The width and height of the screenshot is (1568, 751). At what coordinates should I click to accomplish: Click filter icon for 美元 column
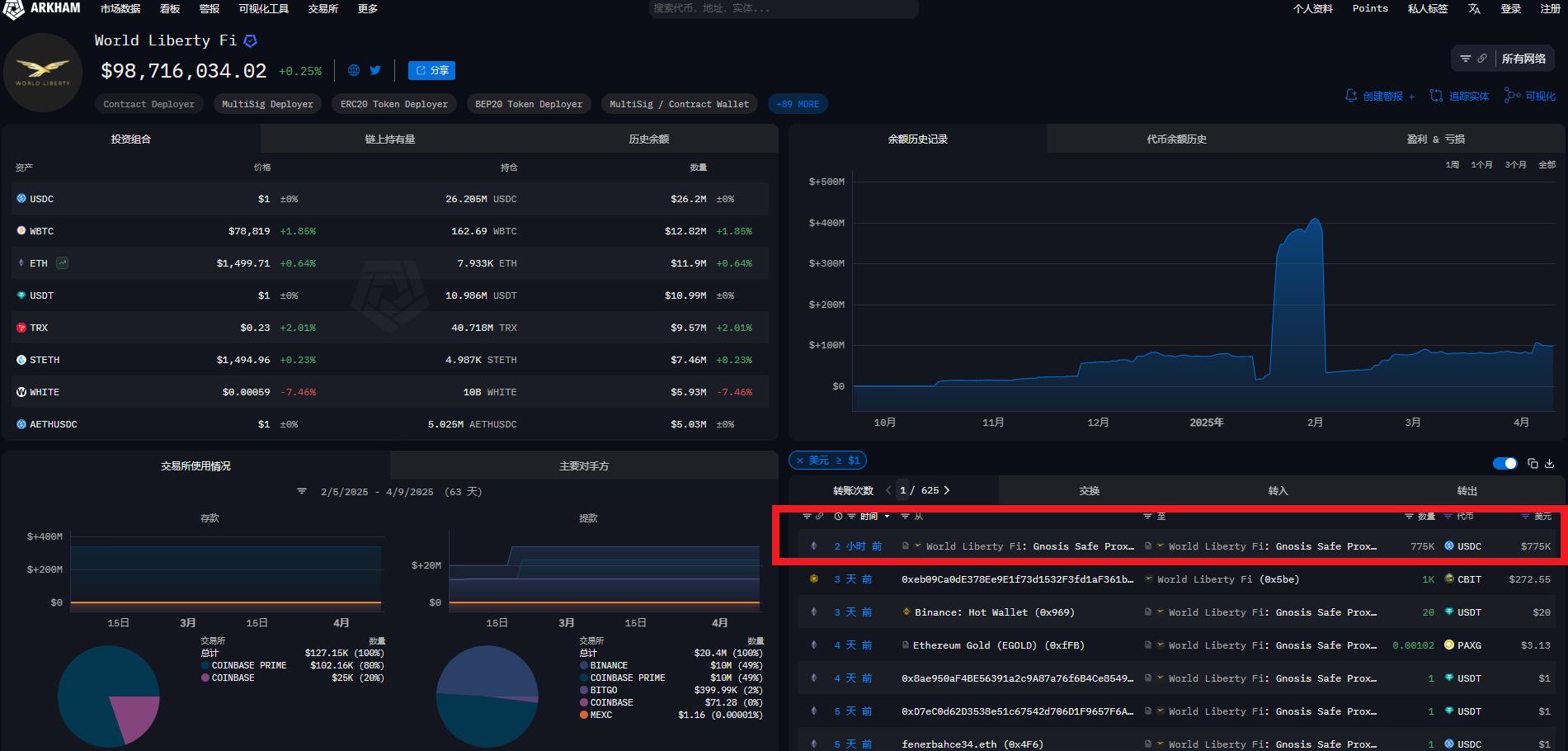coord(1525,517)
